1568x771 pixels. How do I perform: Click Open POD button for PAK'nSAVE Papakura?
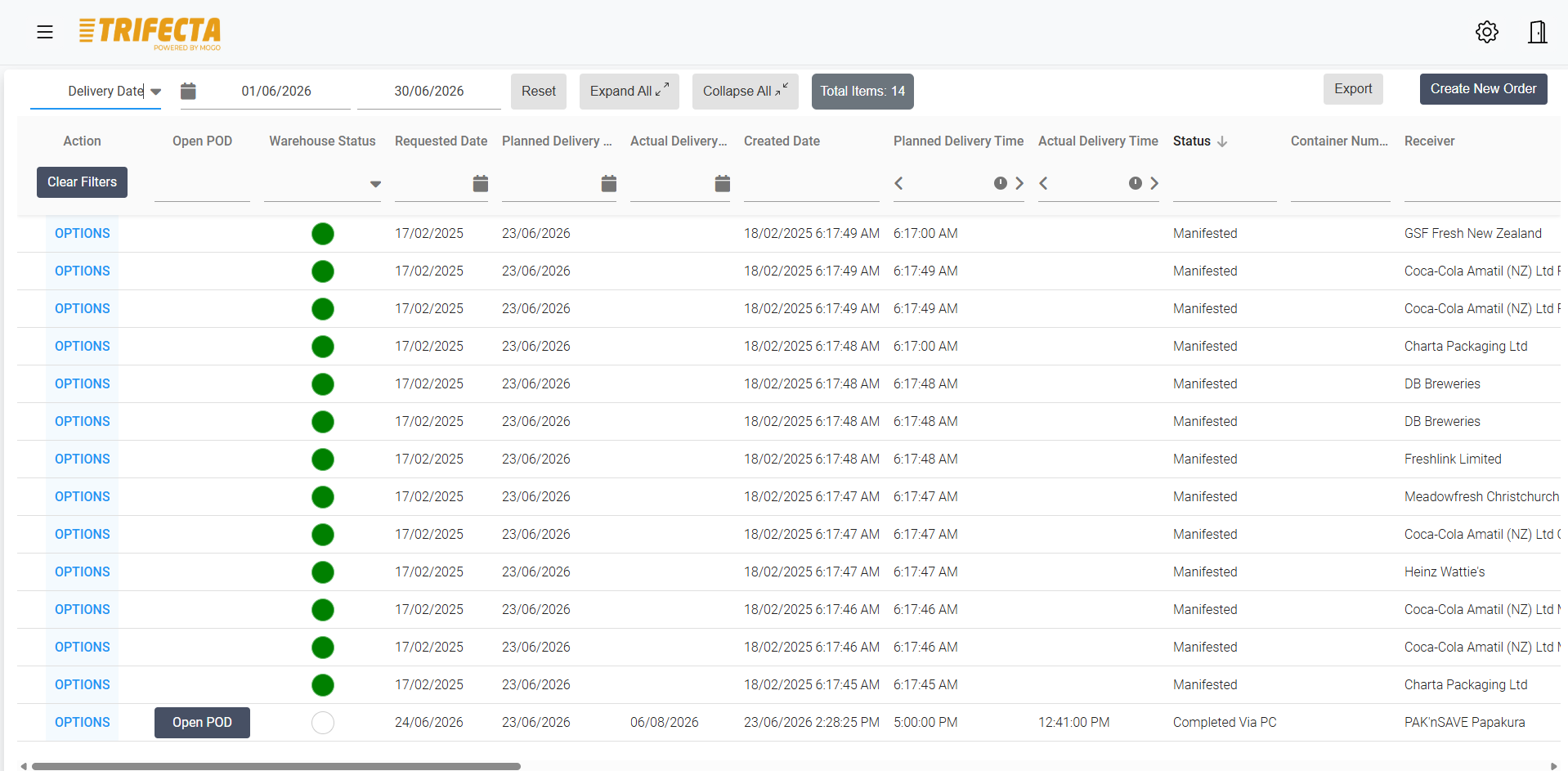(202, 723)
